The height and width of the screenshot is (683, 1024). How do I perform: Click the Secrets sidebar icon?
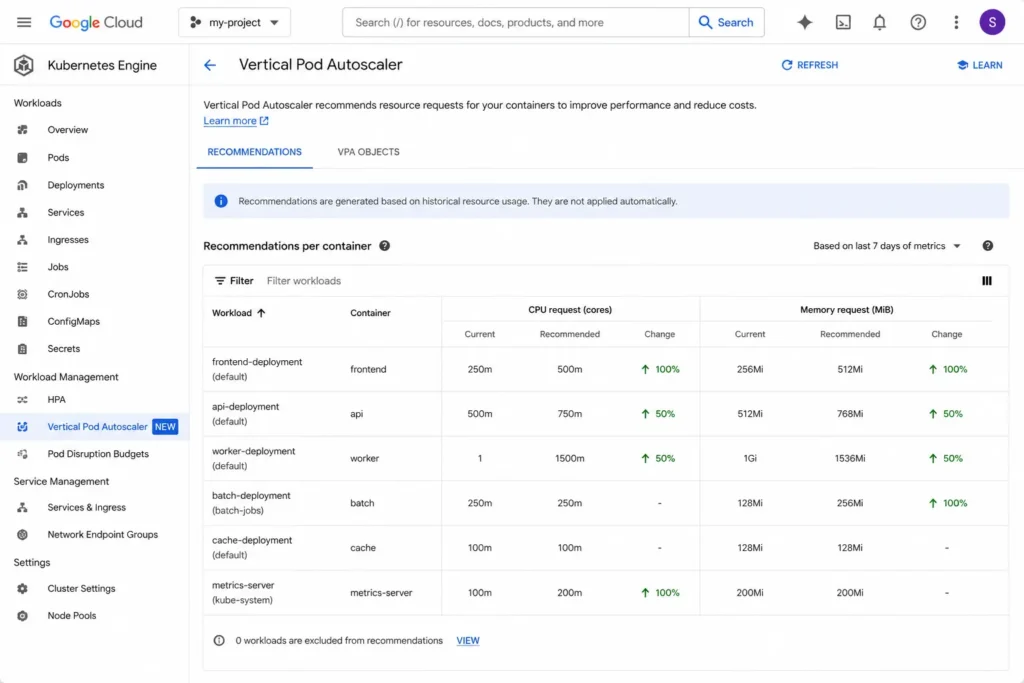pos(22,349)
